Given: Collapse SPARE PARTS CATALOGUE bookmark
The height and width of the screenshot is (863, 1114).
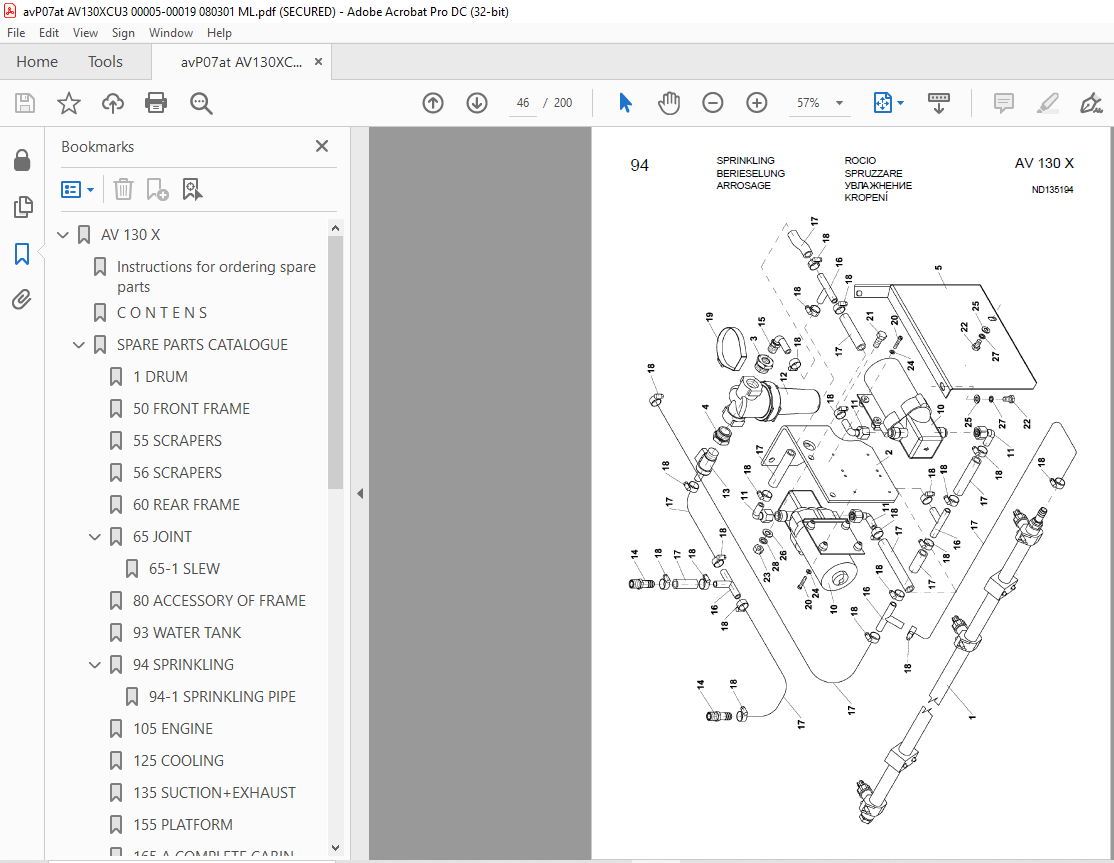Looking at the screenshot, I should point(79,344).
